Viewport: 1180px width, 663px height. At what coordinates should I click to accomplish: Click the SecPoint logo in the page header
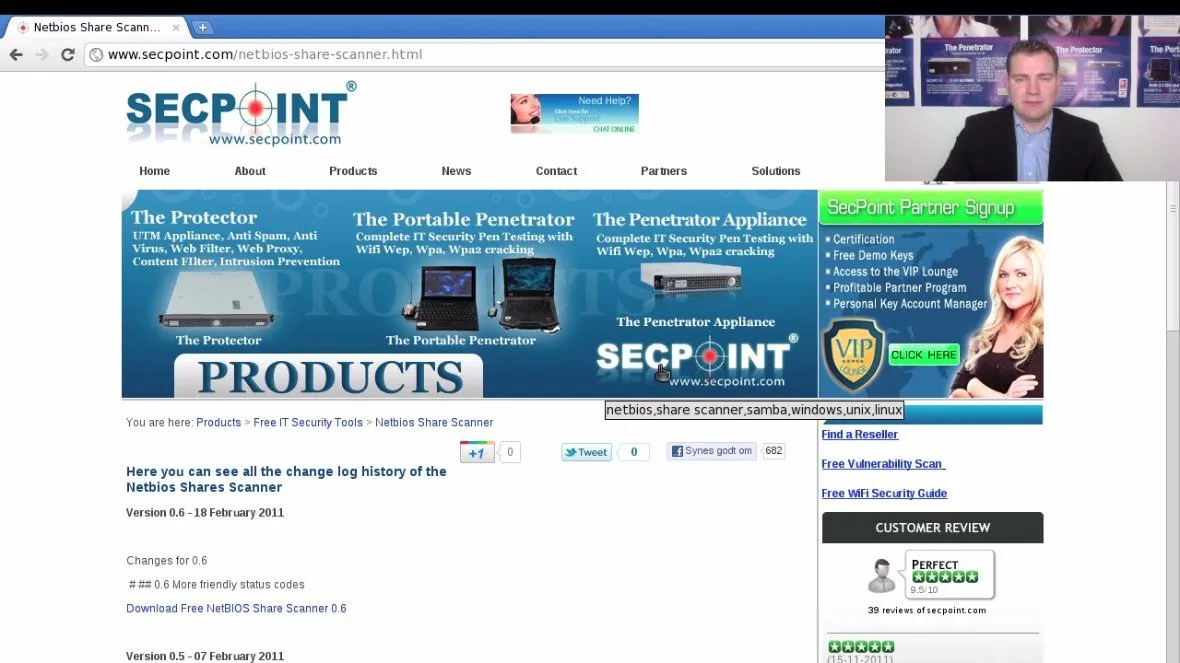point(240,114)
